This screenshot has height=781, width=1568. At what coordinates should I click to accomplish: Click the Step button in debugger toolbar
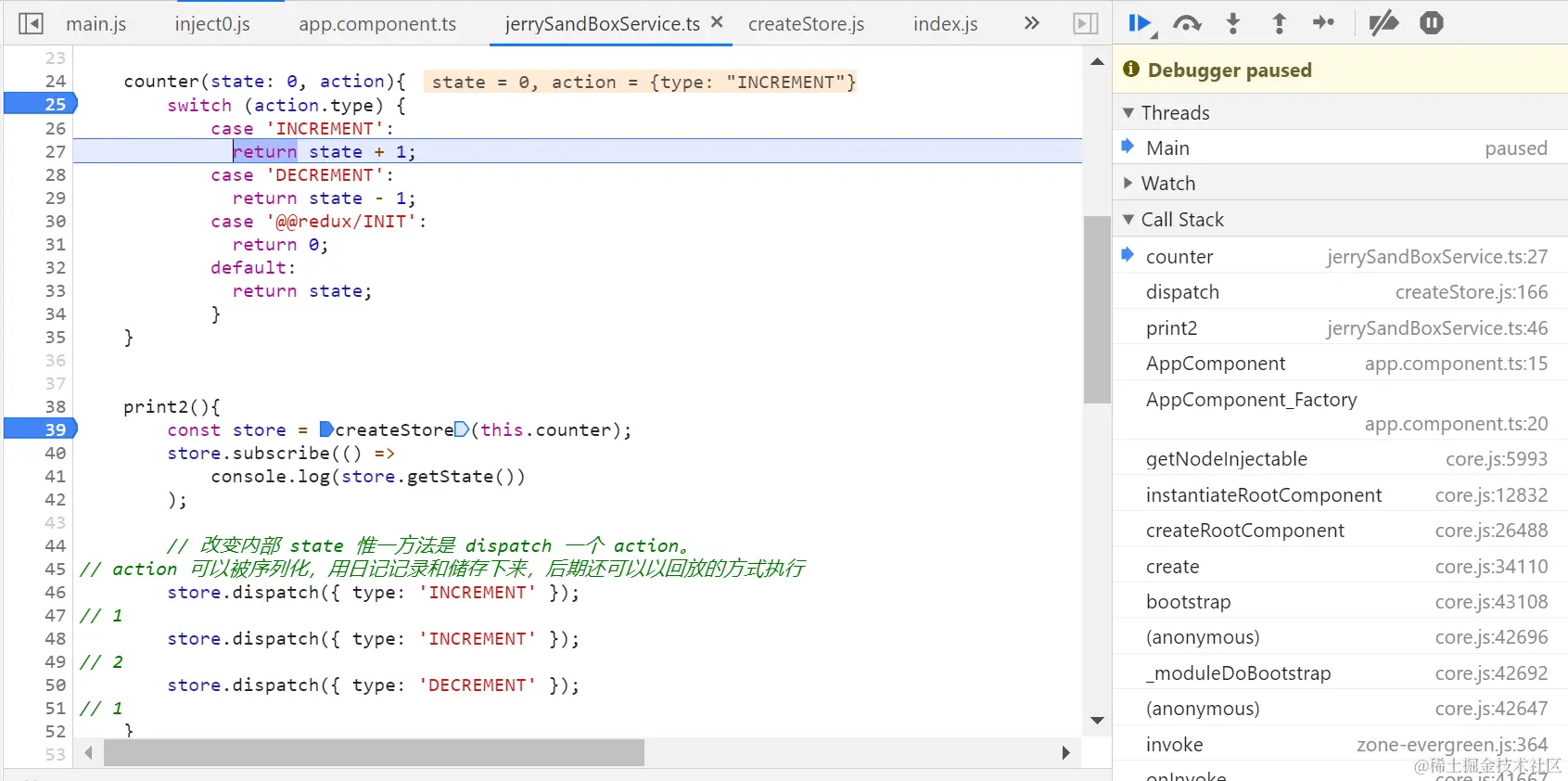pos(1324,23)
